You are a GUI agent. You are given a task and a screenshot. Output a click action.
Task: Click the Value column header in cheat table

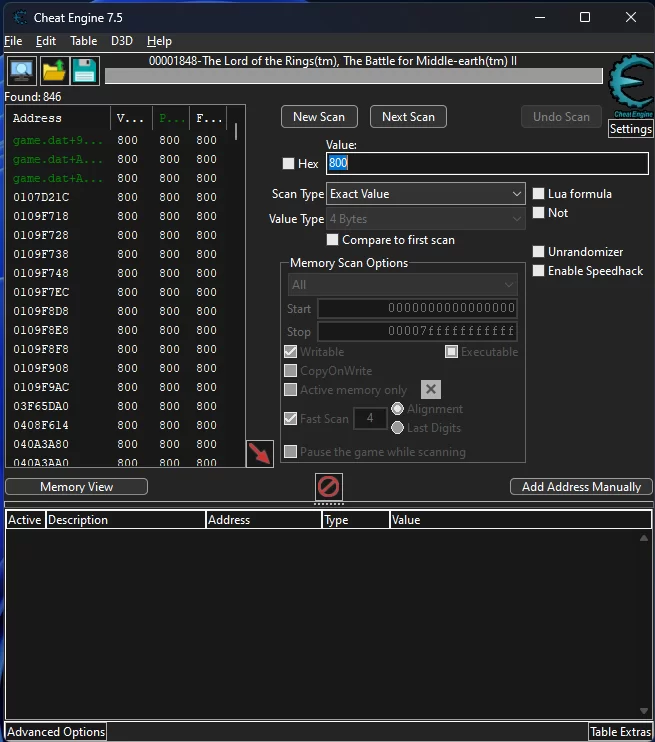[x=521, y=520]
